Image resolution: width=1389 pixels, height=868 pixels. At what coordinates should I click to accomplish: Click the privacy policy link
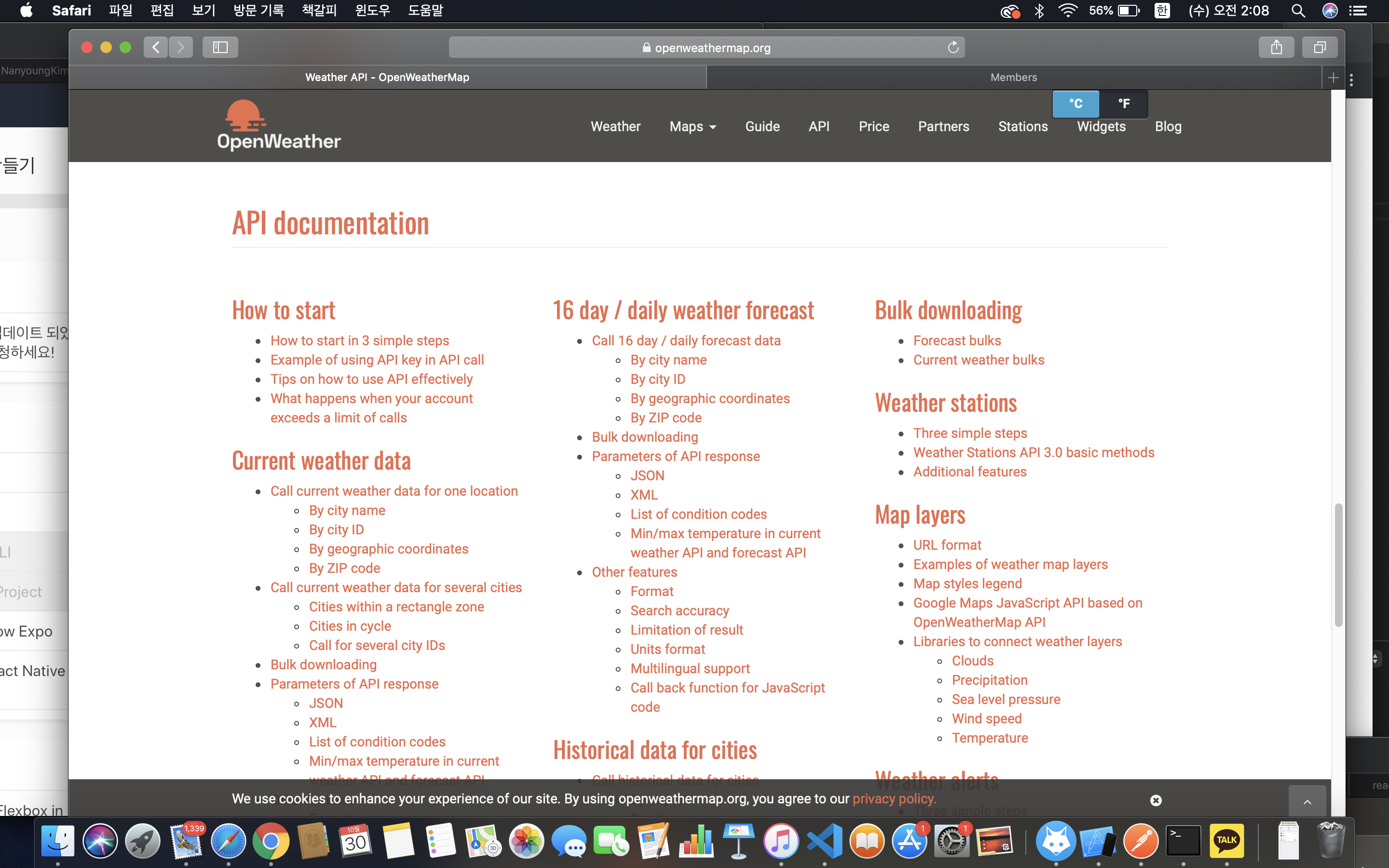point(893,799)
